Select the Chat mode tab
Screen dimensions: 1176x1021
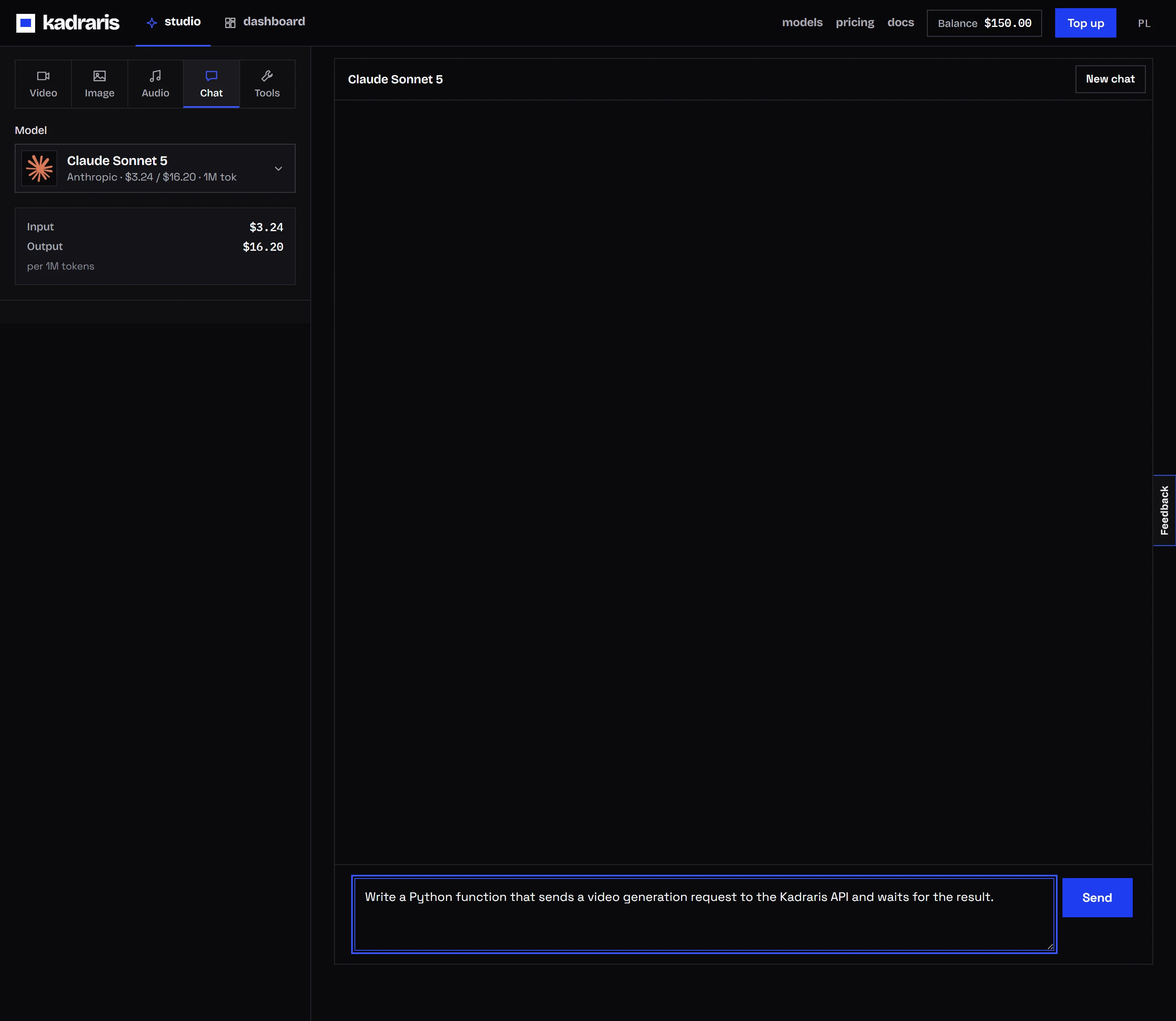212,84
